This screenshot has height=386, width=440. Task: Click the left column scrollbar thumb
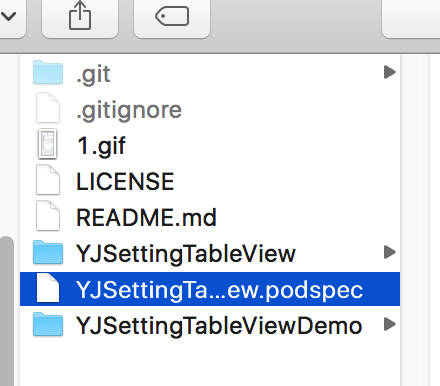[x=7, y=311]
